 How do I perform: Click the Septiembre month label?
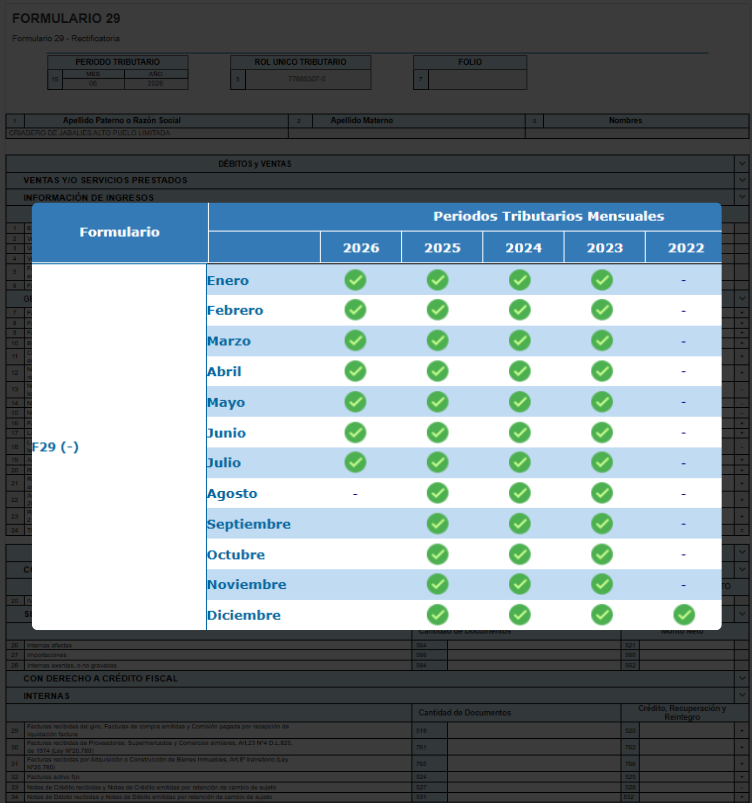[248, 524]
